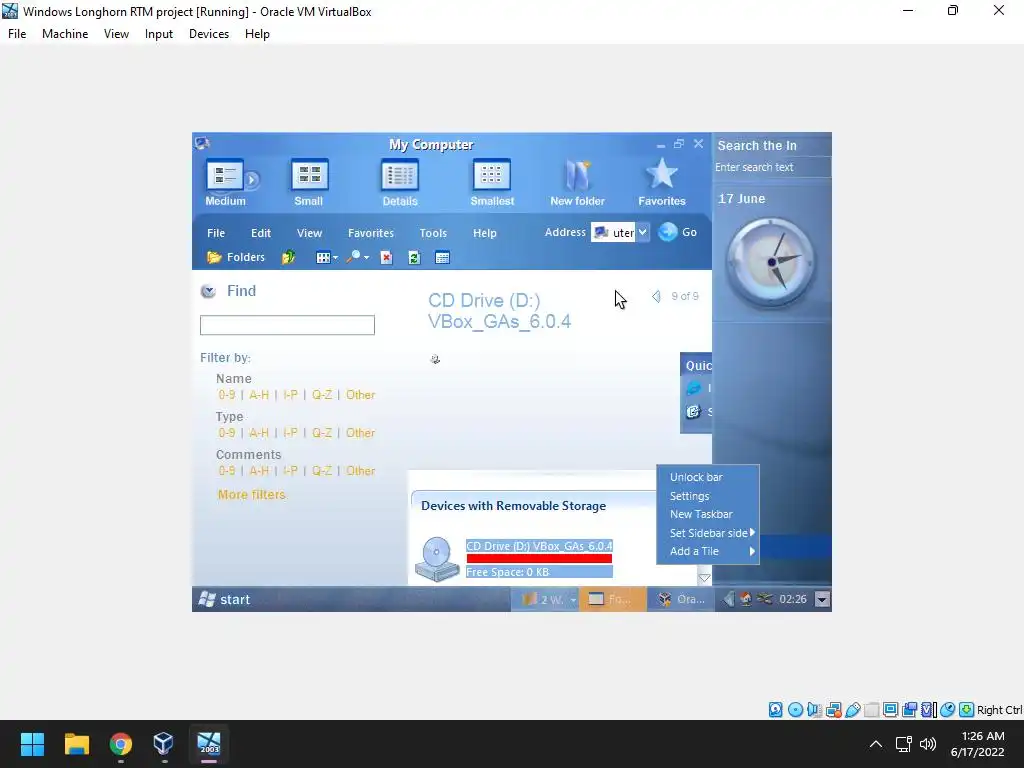This screenshot has height=768, width=1024.
Task: Expand the Add a Tile submenu
Action: coord(708,551)
